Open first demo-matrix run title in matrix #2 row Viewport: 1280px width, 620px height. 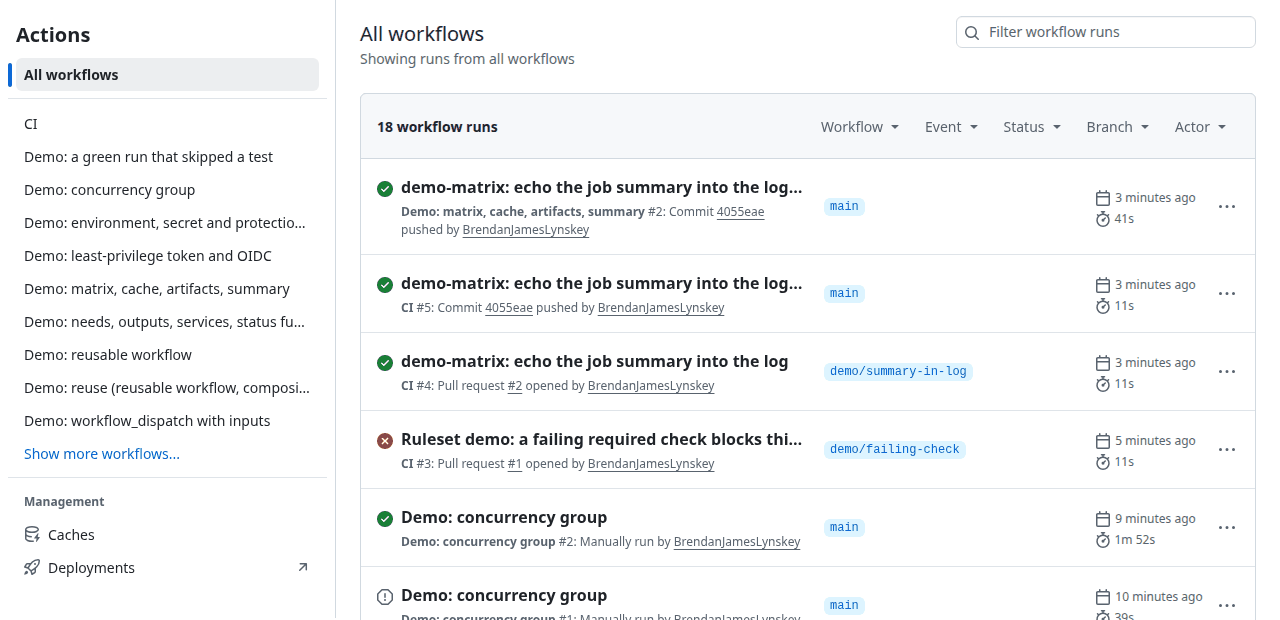coord(601,188)
